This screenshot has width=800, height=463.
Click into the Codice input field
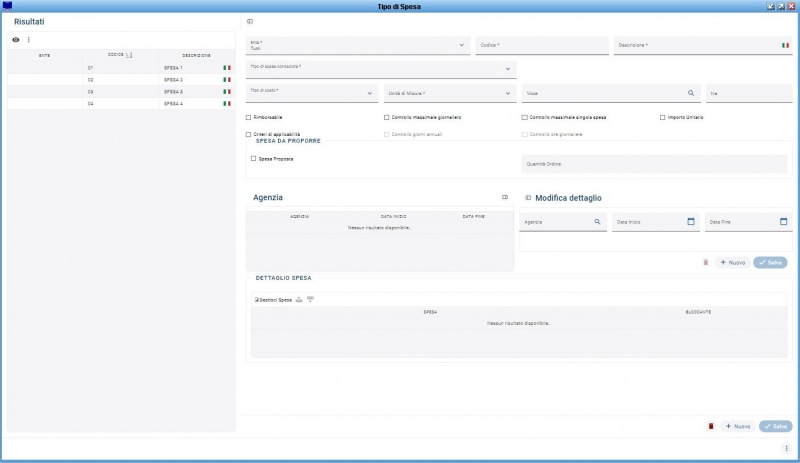541,45
